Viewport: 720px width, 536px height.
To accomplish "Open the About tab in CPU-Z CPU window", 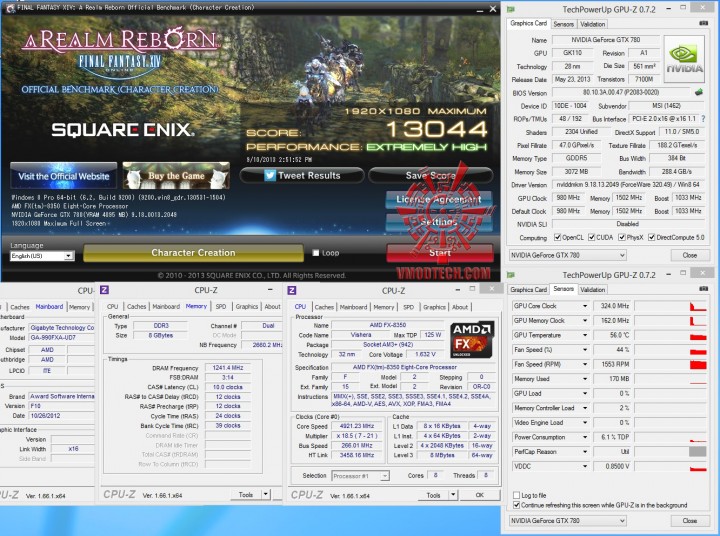I will tap(460, 307).
